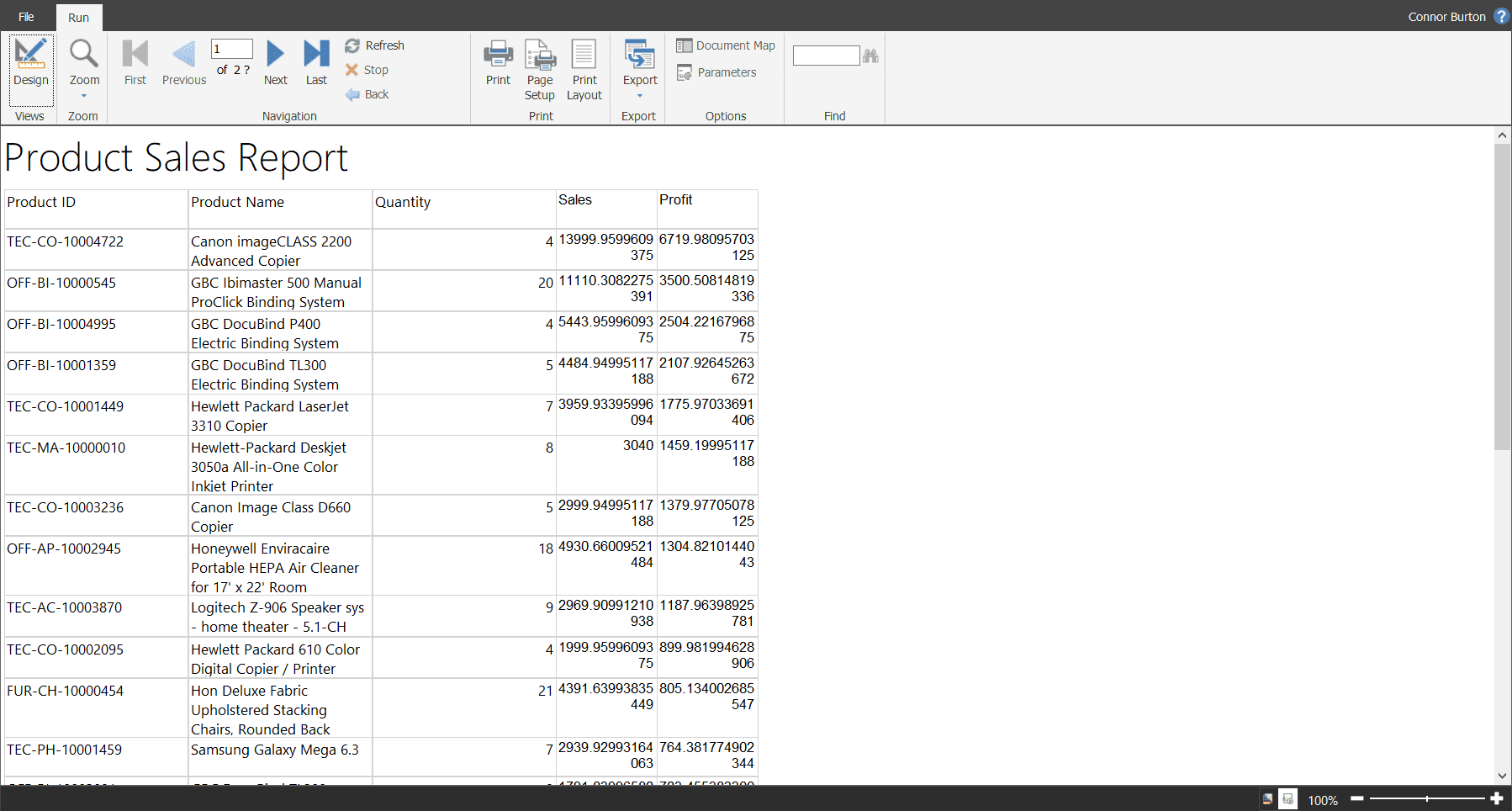Click the Find binoculars icon

(x=870, y=56)
